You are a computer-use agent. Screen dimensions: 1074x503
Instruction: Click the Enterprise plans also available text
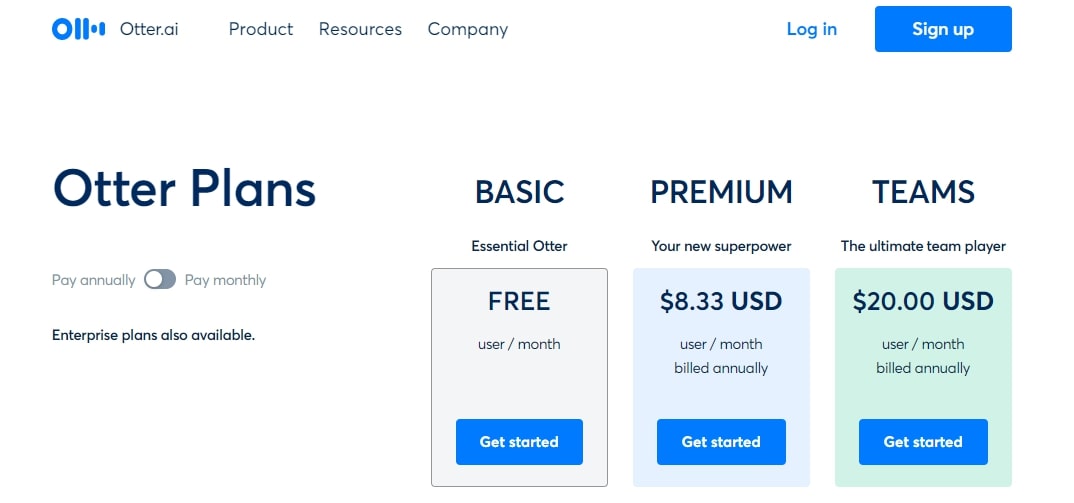click(x=153, y=336)
